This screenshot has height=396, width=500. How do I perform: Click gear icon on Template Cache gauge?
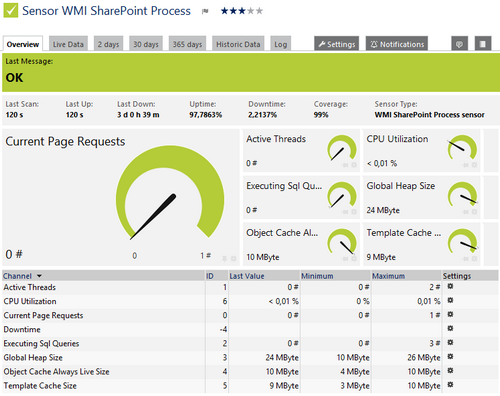(474, 259)
